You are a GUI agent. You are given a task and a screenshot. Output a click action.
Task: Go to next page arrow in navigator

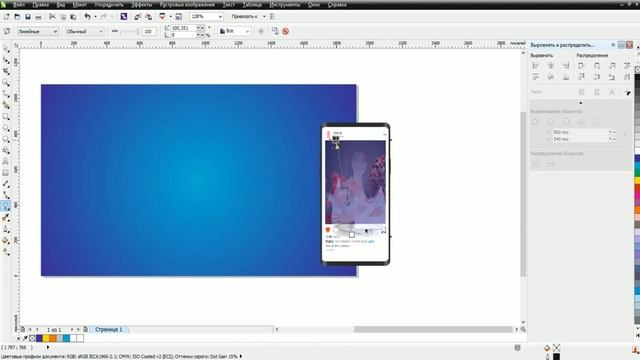72,329
